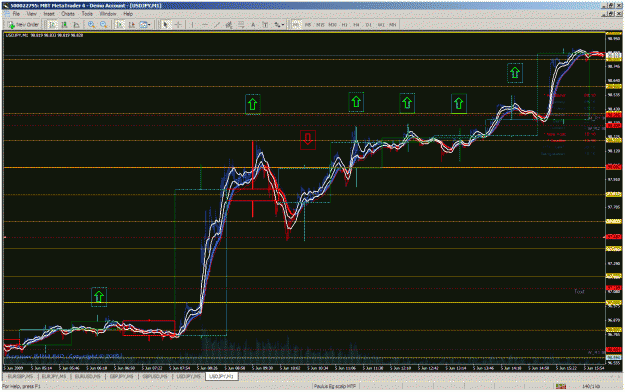Open the Tools menu
Viewport: 625px width, 392px height.
[87, 14]
